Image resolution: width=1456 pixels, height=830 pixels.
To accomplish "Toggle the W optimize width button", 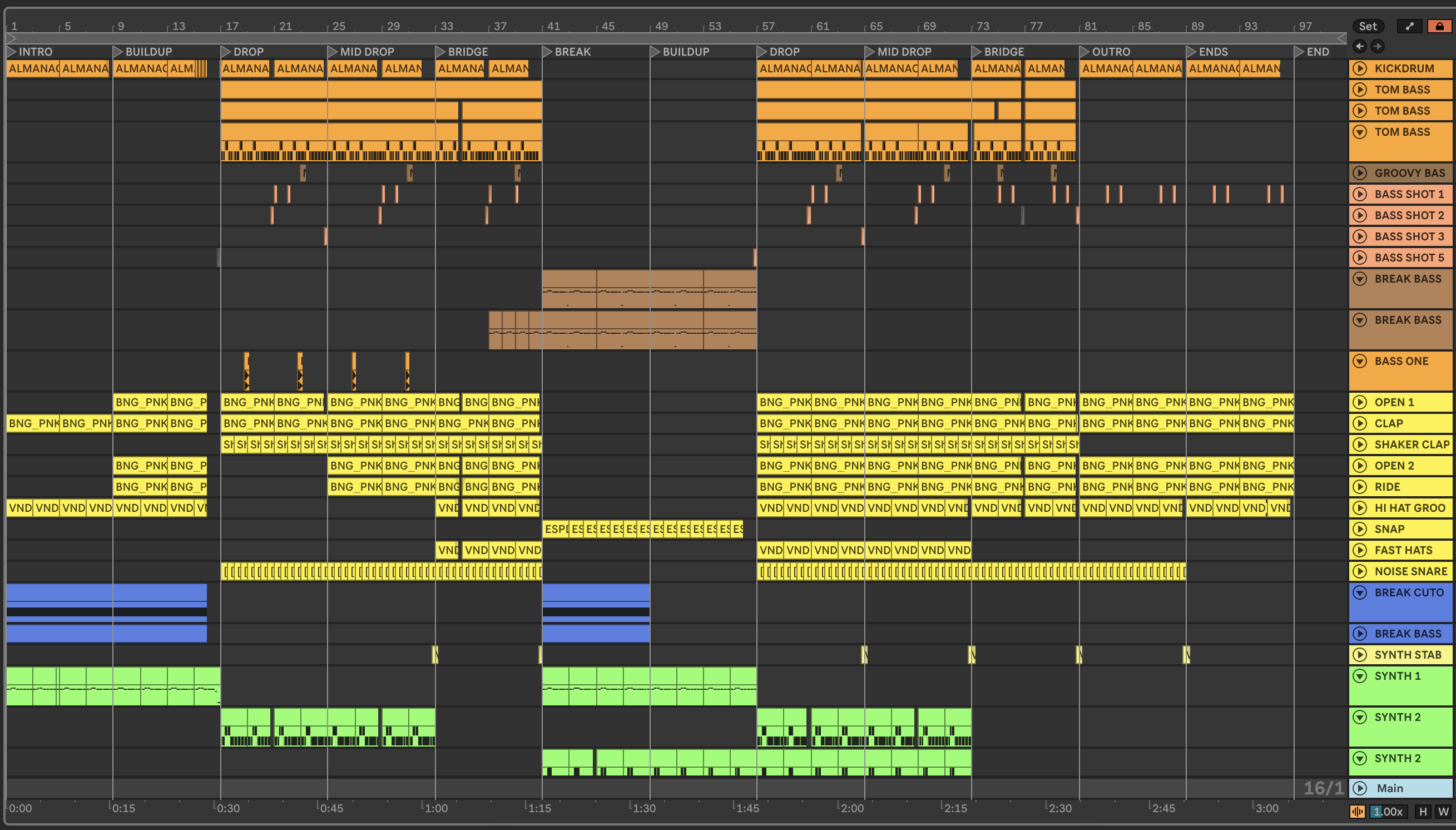I will click(x=1443, y=811).
